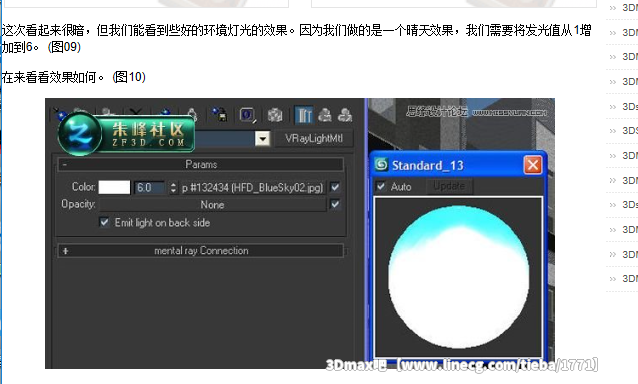Click the "(图09)" figure reference text
The image size is (638, 384).
pyautogui.click(x=64, y=47)
